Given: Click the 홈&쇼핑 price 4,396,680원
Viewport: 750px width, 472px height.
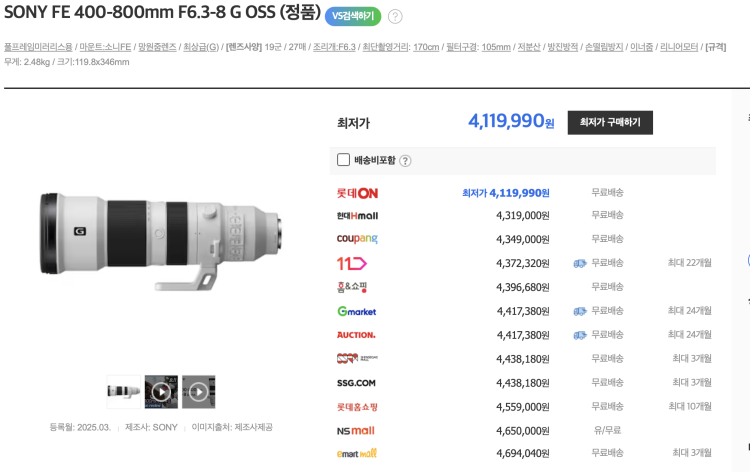Looking at the screenshot, I should [523, 287].
